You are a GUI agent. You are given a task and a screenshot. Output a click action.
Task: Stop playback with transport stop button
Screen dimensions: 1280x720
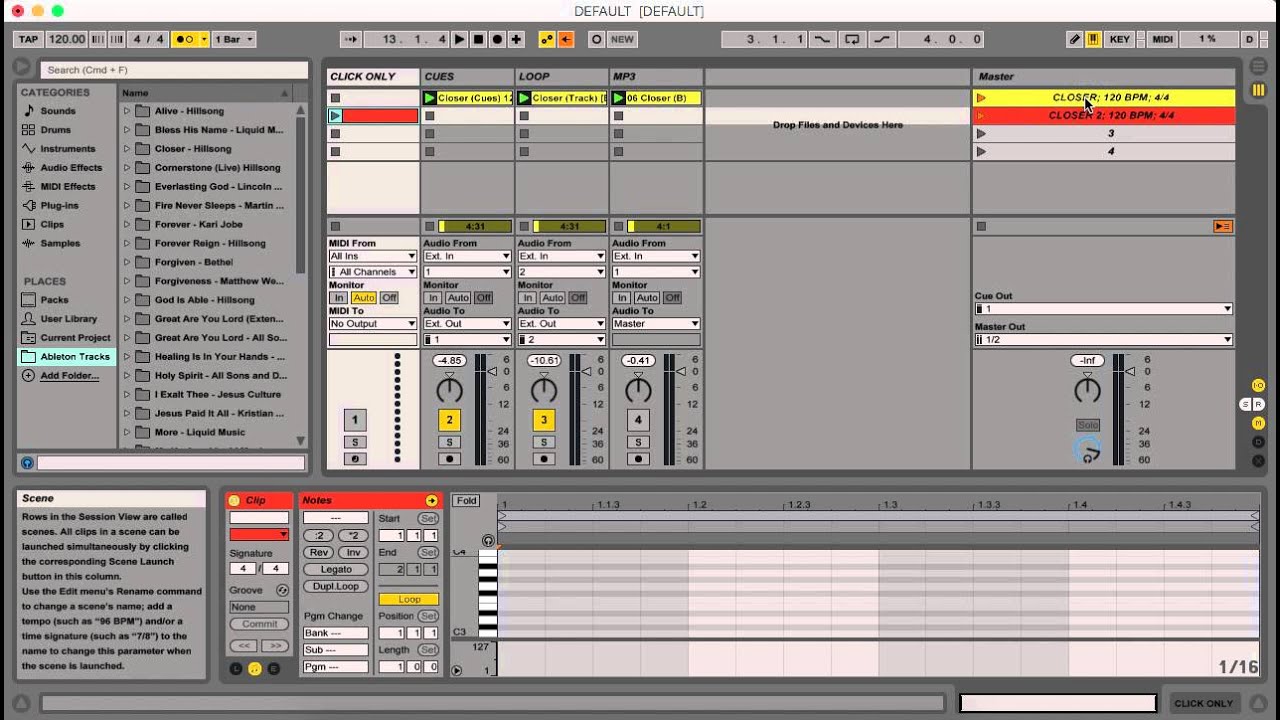[479, 39]
